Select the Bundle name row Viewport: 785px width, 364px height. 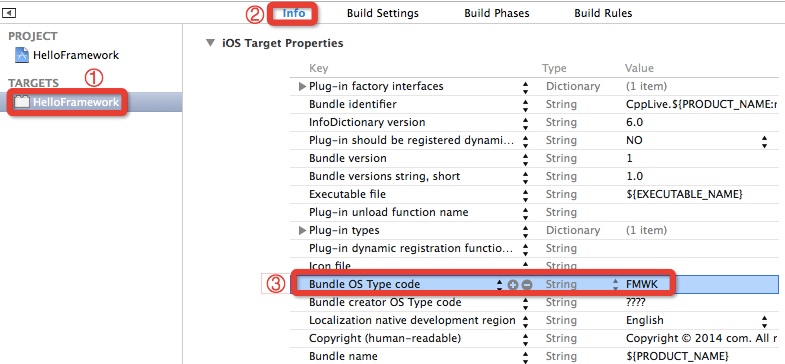(534, 356)
